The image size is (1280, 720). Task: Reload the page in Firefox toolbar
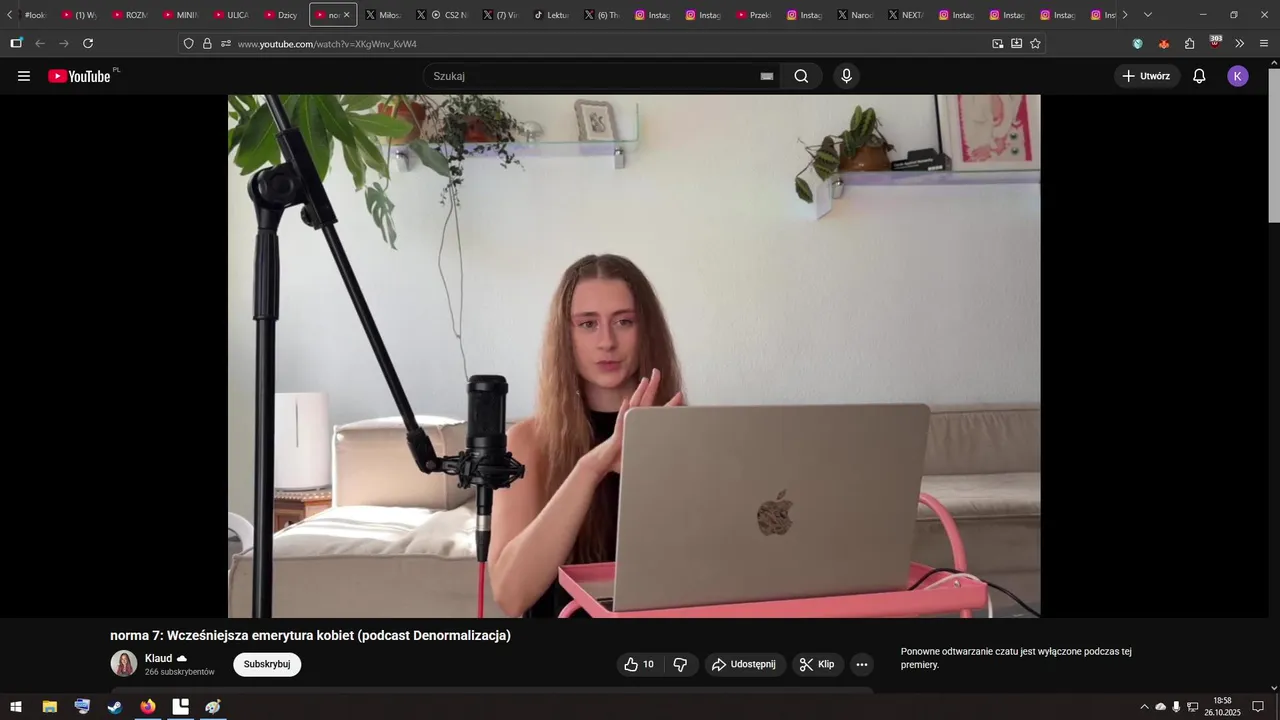coord(88,43)
